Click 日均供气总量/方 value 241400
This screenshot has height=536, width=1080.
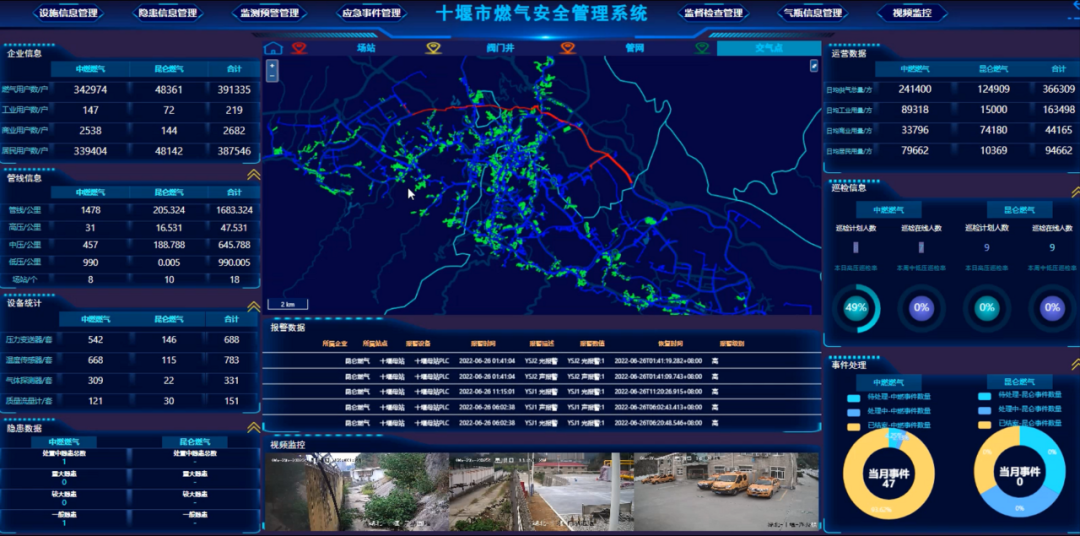pos(915,89)
